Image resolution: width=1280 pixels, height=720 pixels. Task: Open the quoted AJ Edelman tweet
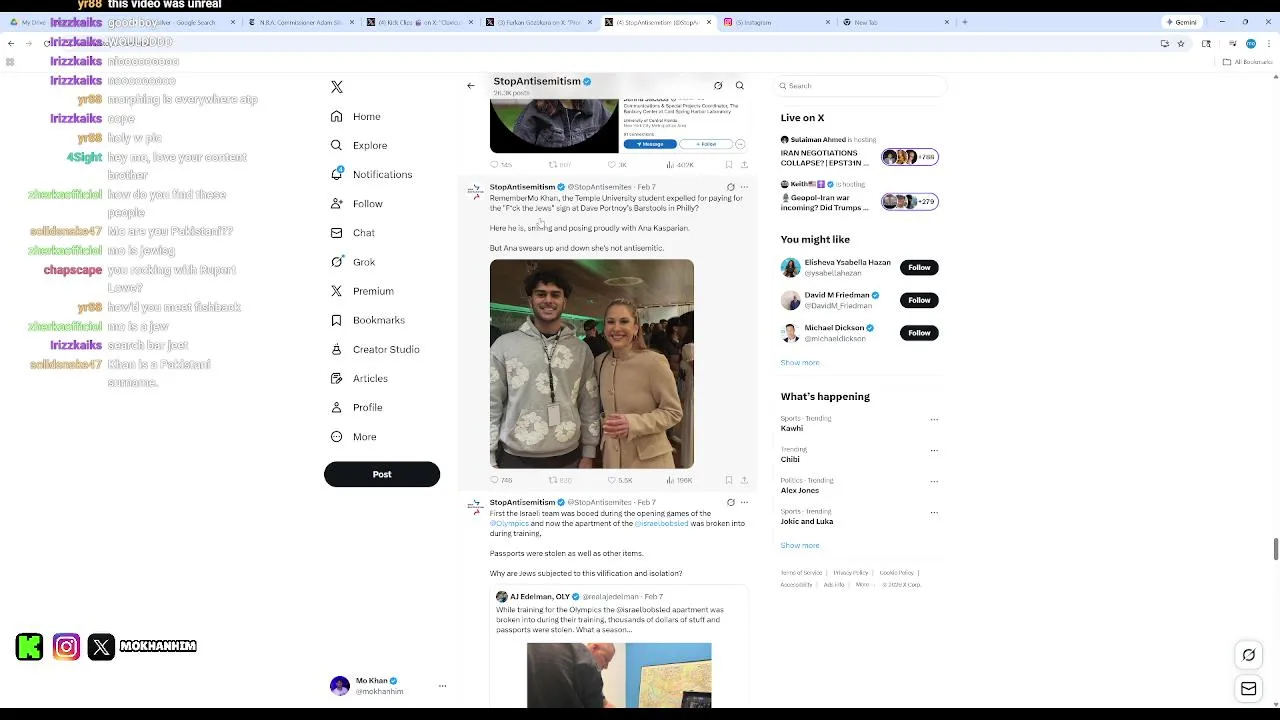point(619,646)
